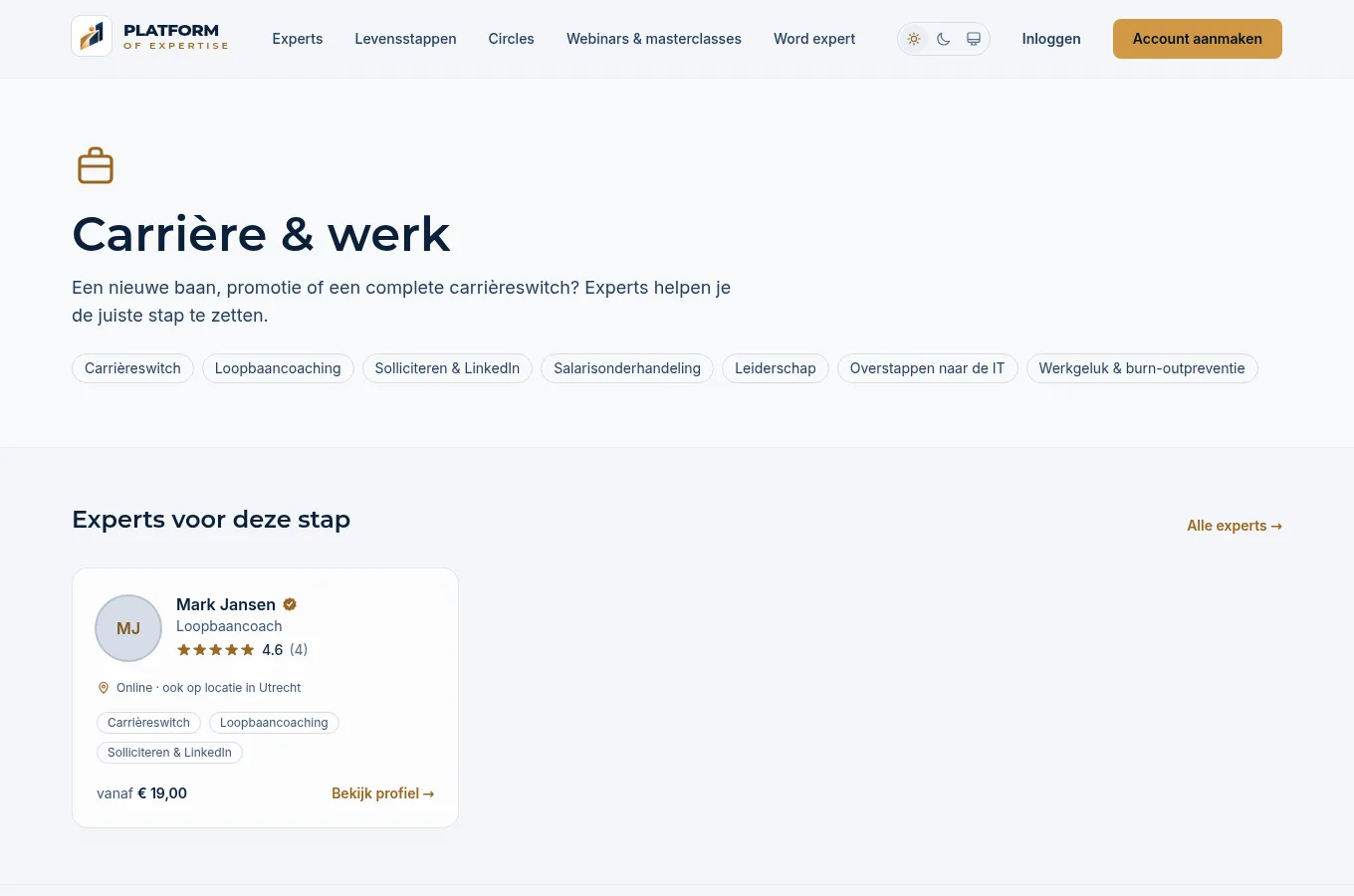Click the briefcase icon above heading
Viewport: 1354px width, 896px height.
pos(96,165)
